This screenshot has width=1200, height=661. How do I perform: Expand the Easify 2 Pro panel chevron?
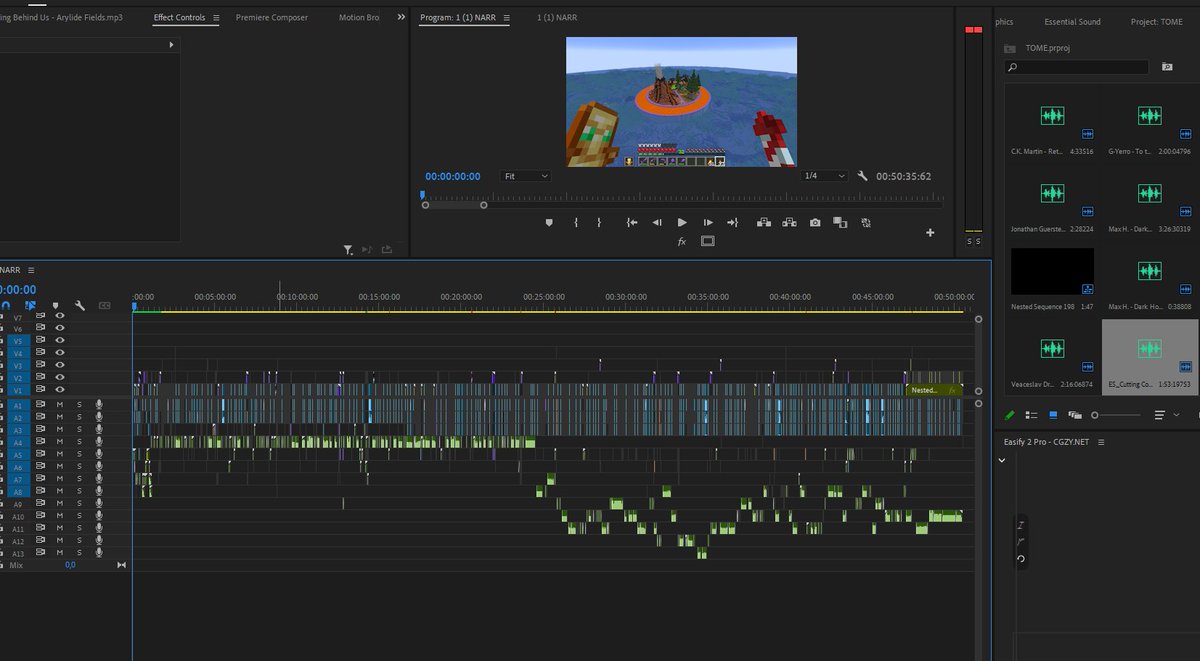point(1002,459)
